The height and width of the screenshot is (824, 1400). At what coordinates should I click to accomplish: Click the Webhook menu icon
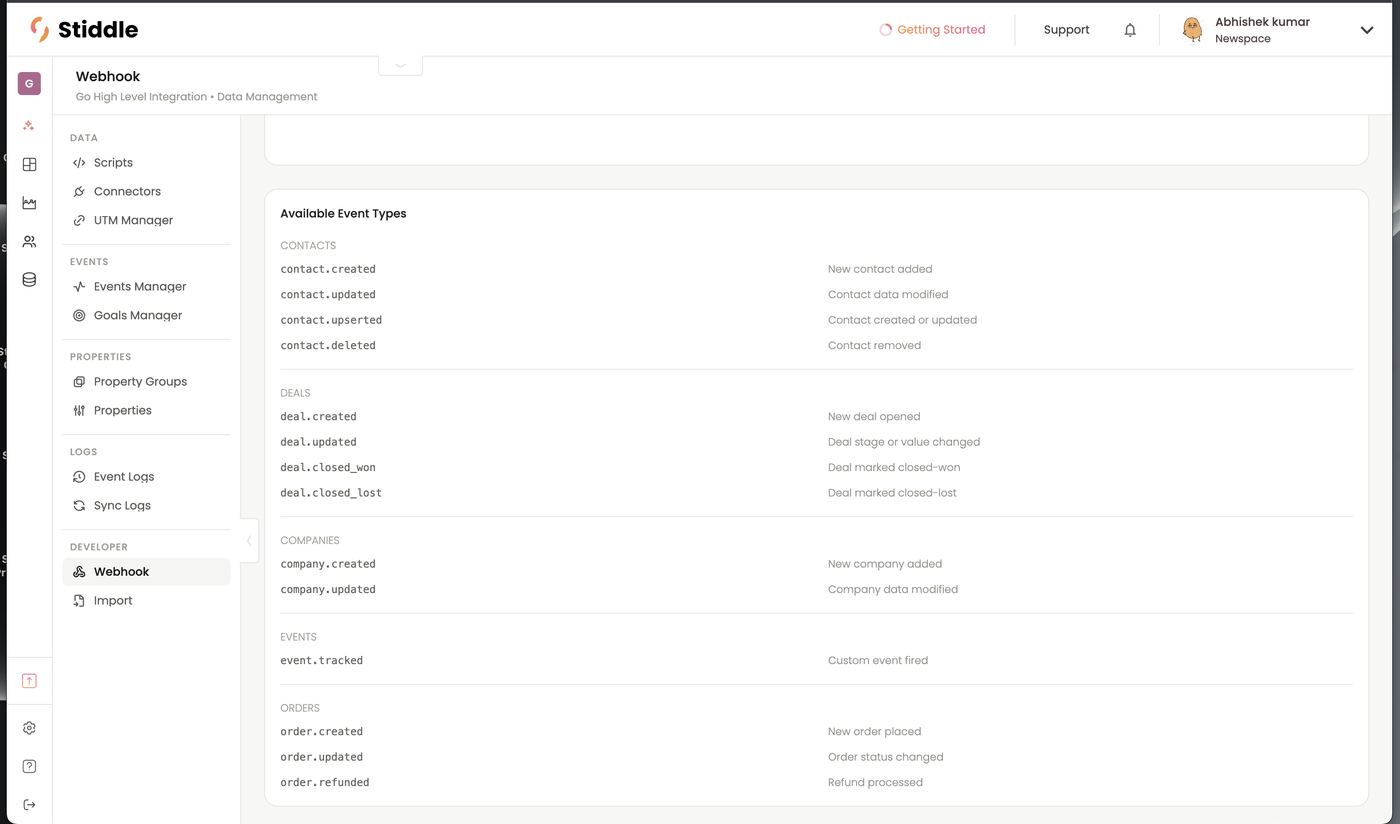pos(79,572)
